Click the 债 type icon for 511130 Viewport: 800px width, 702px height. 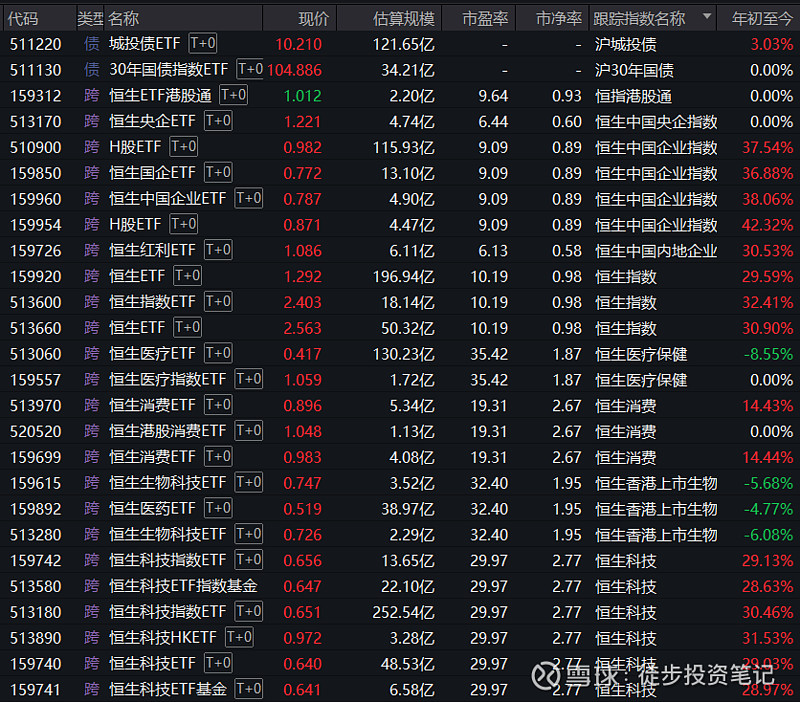[92, 70]
